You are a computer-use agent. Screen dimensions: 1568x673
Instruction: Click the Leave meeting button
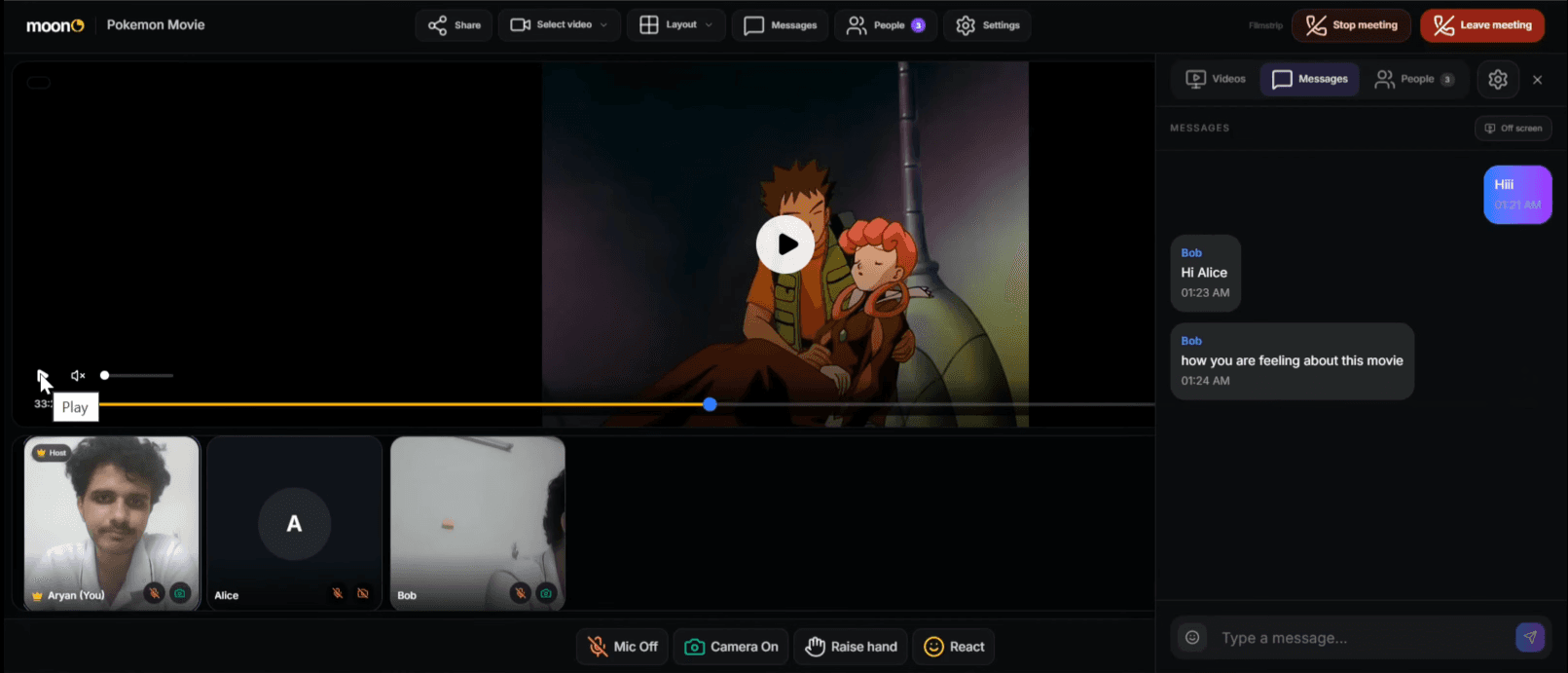click(x=1482, y=25)
